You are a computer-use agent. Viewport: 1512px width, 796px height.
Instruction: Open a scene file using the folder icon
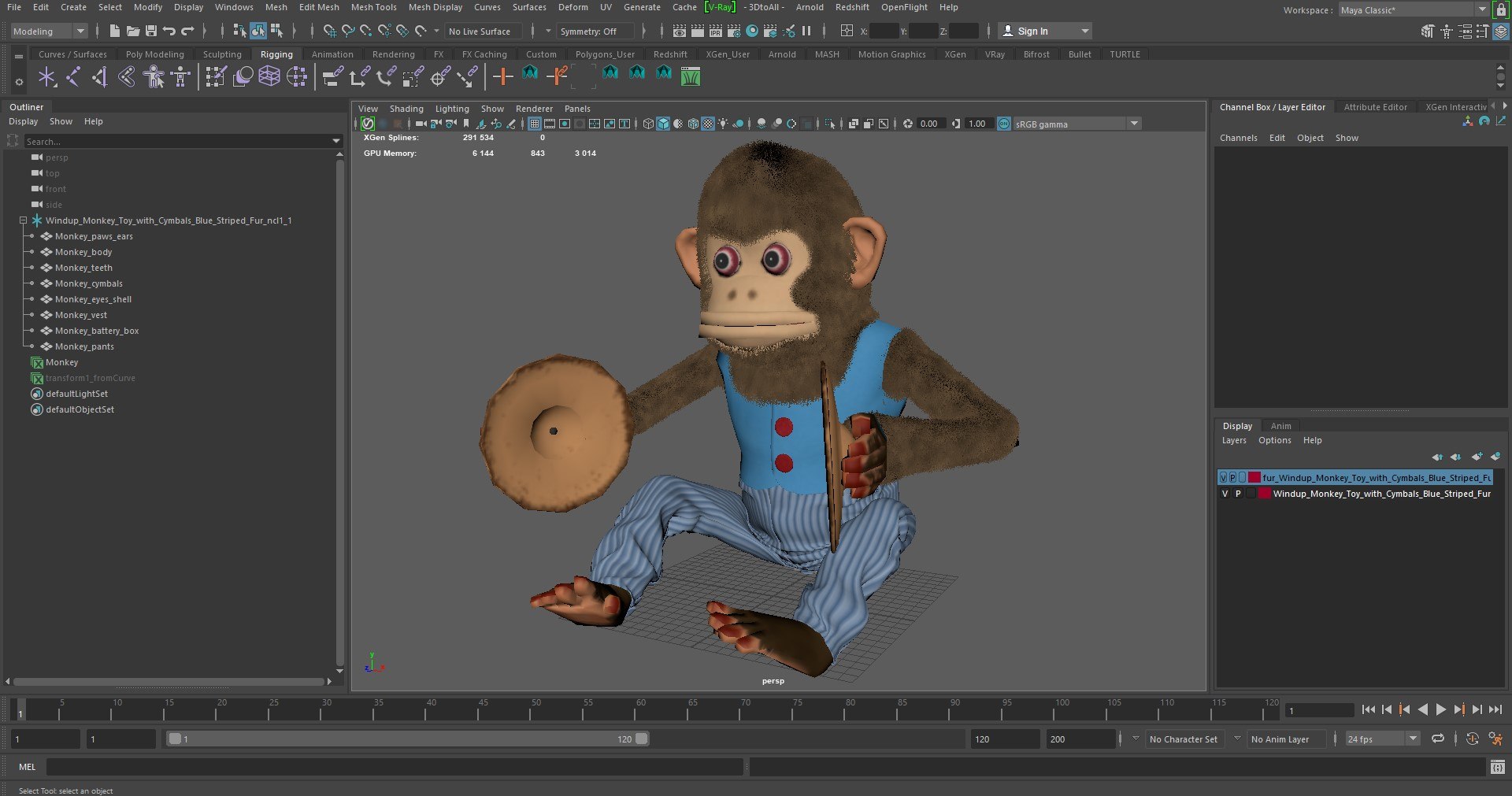point(133,31)
